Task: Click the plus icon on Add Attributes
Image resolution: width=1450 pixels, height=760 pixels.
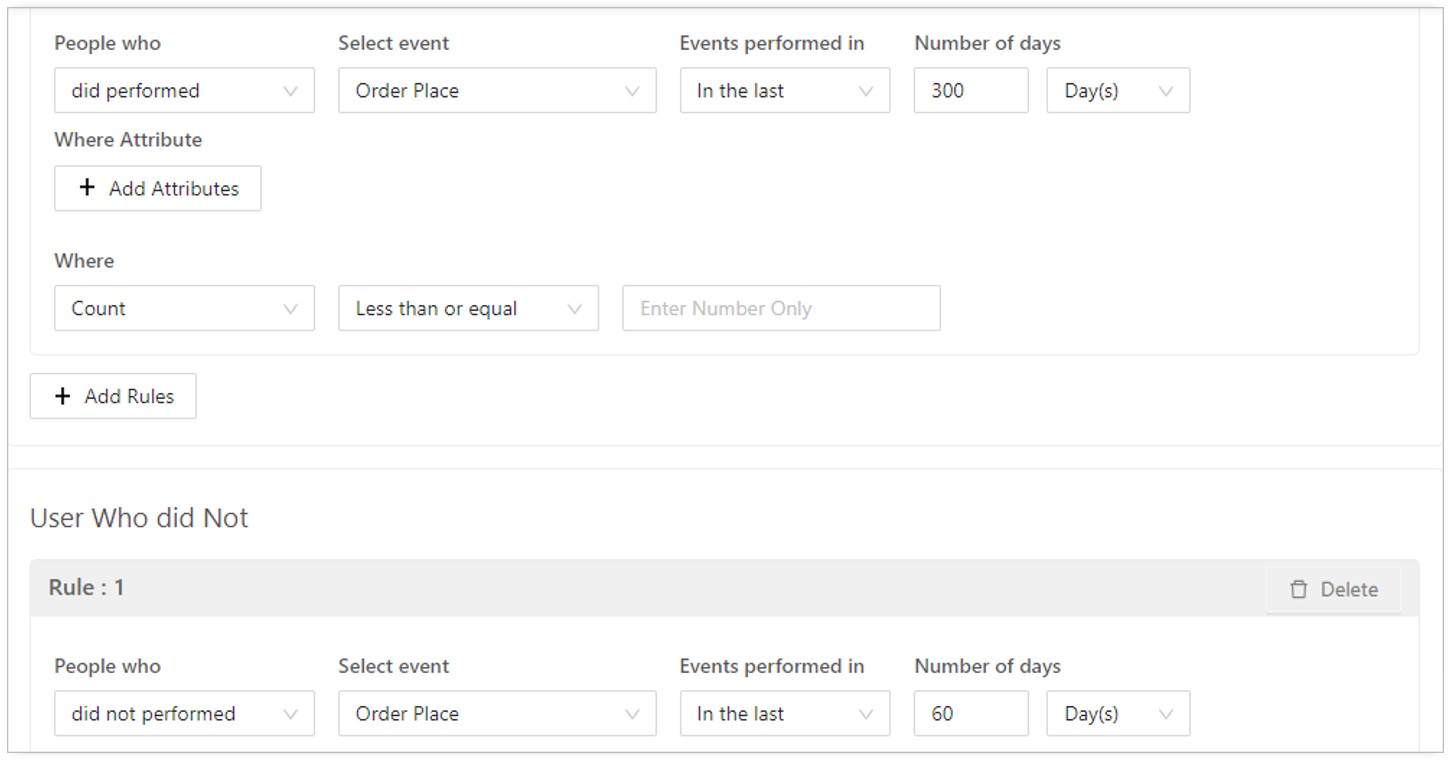Action: pyautogui.click(x=87, y=188)
